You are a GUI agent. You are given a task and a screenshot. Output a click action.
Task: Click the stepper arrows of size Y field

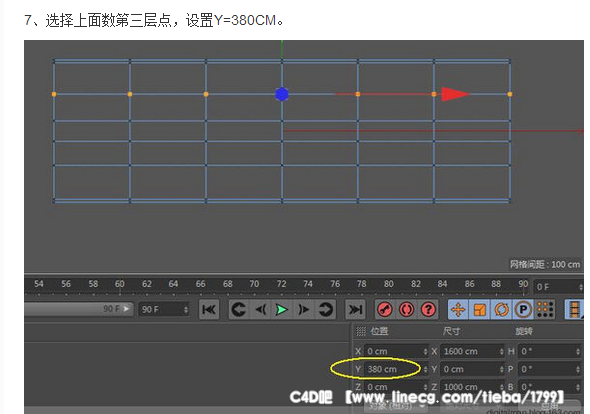point(502,369)
